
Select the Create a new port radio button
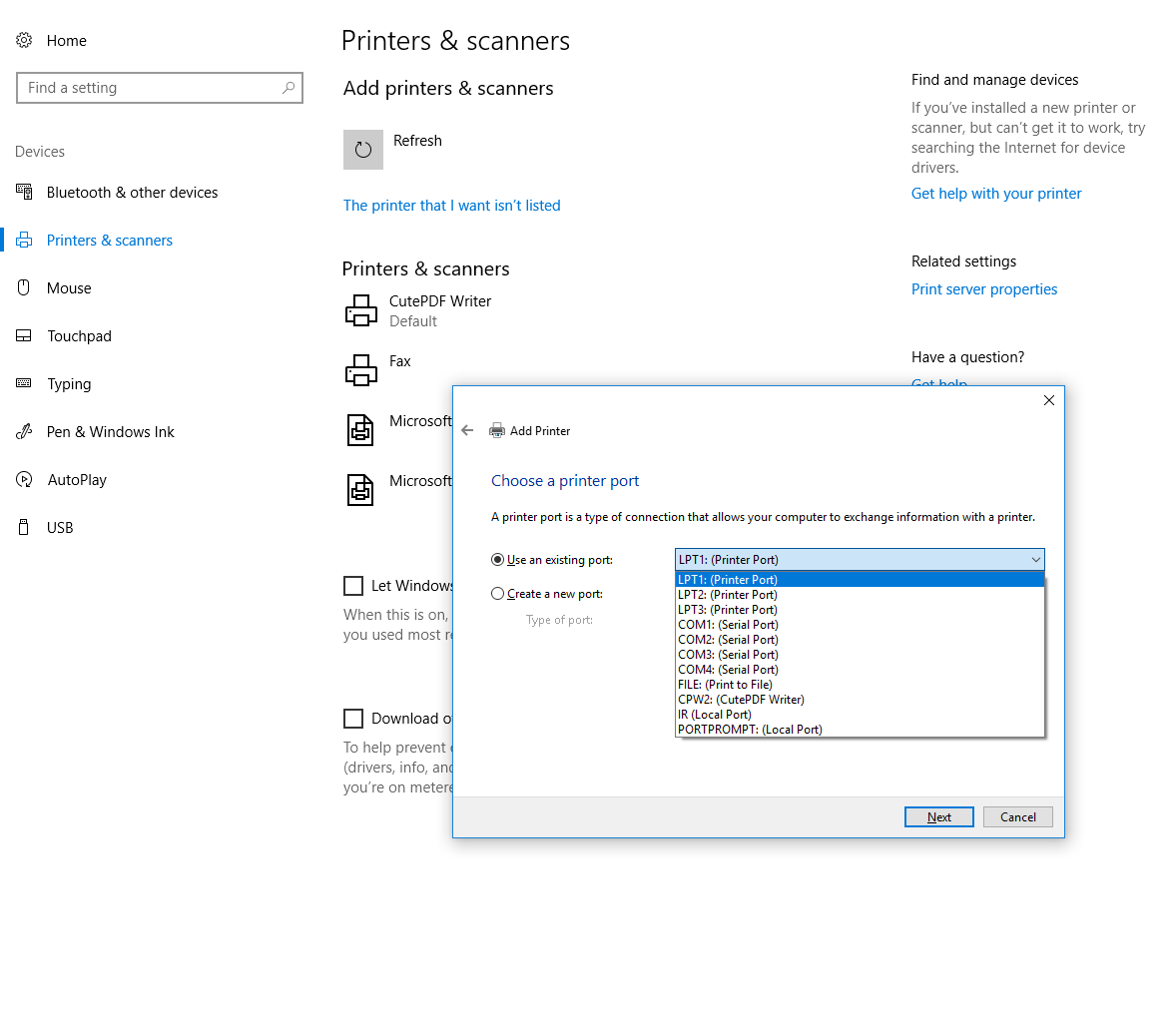point(497,593)
